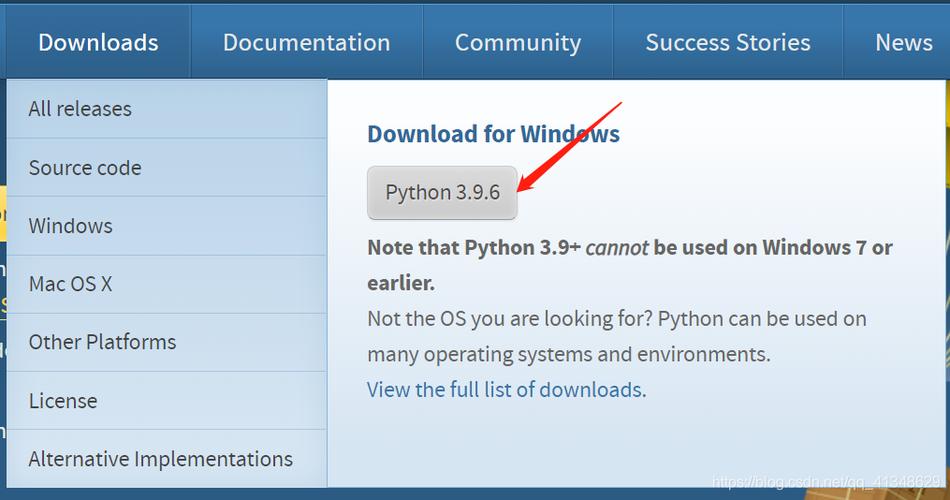Click the Not the OS you are looking for text

click(x=617, y=336)
